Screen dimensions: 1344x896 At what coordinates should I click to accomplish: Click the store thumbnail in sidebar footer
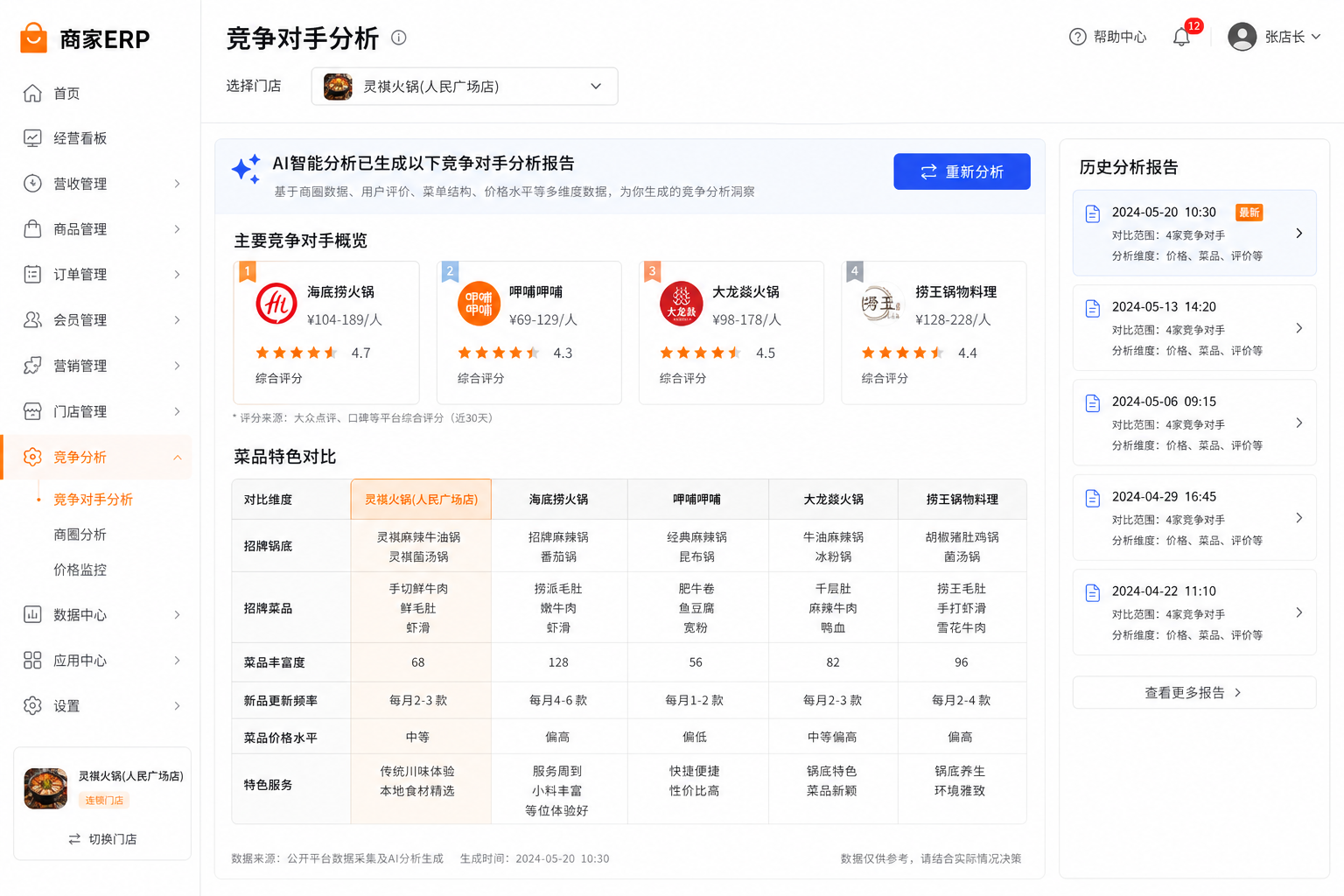pos(45,788)
